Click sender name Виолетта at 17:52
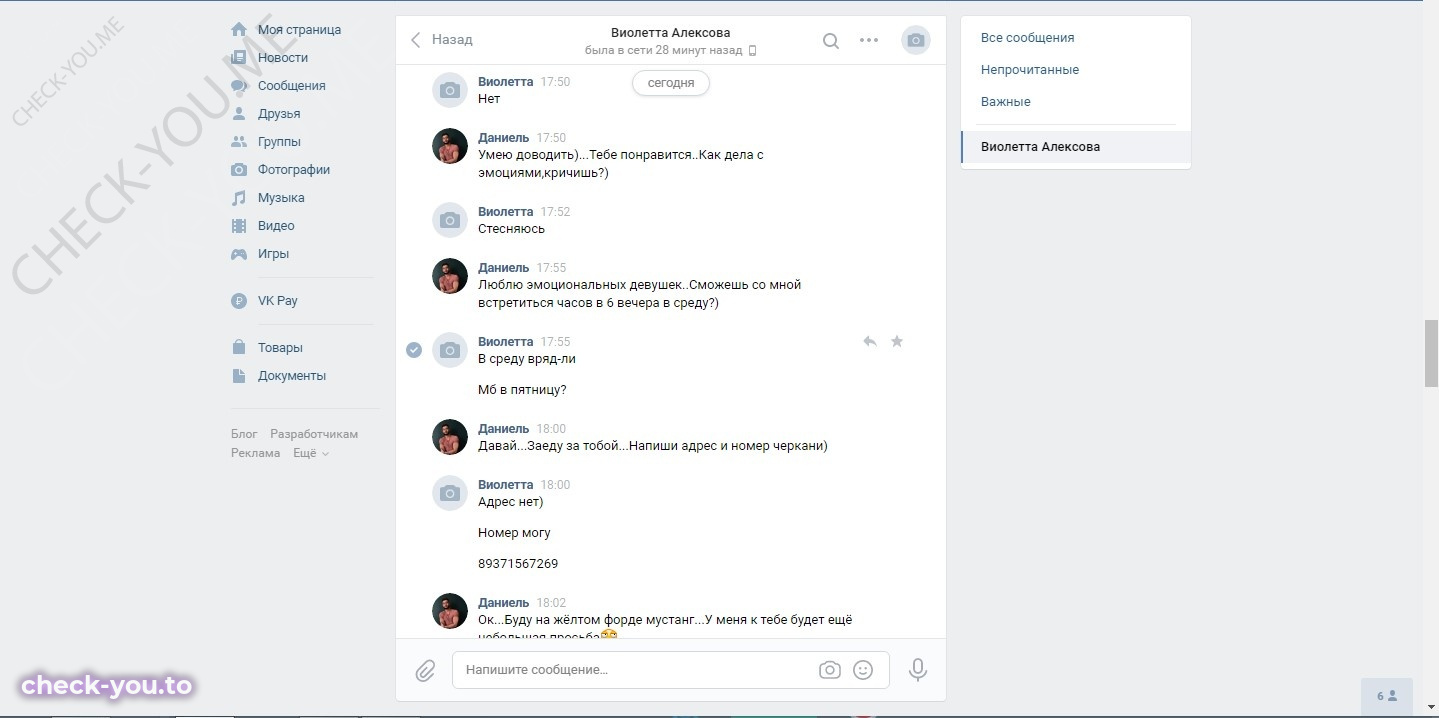Screen dimensions: 1439x718 pyautogui.click(x=506, y=212)
